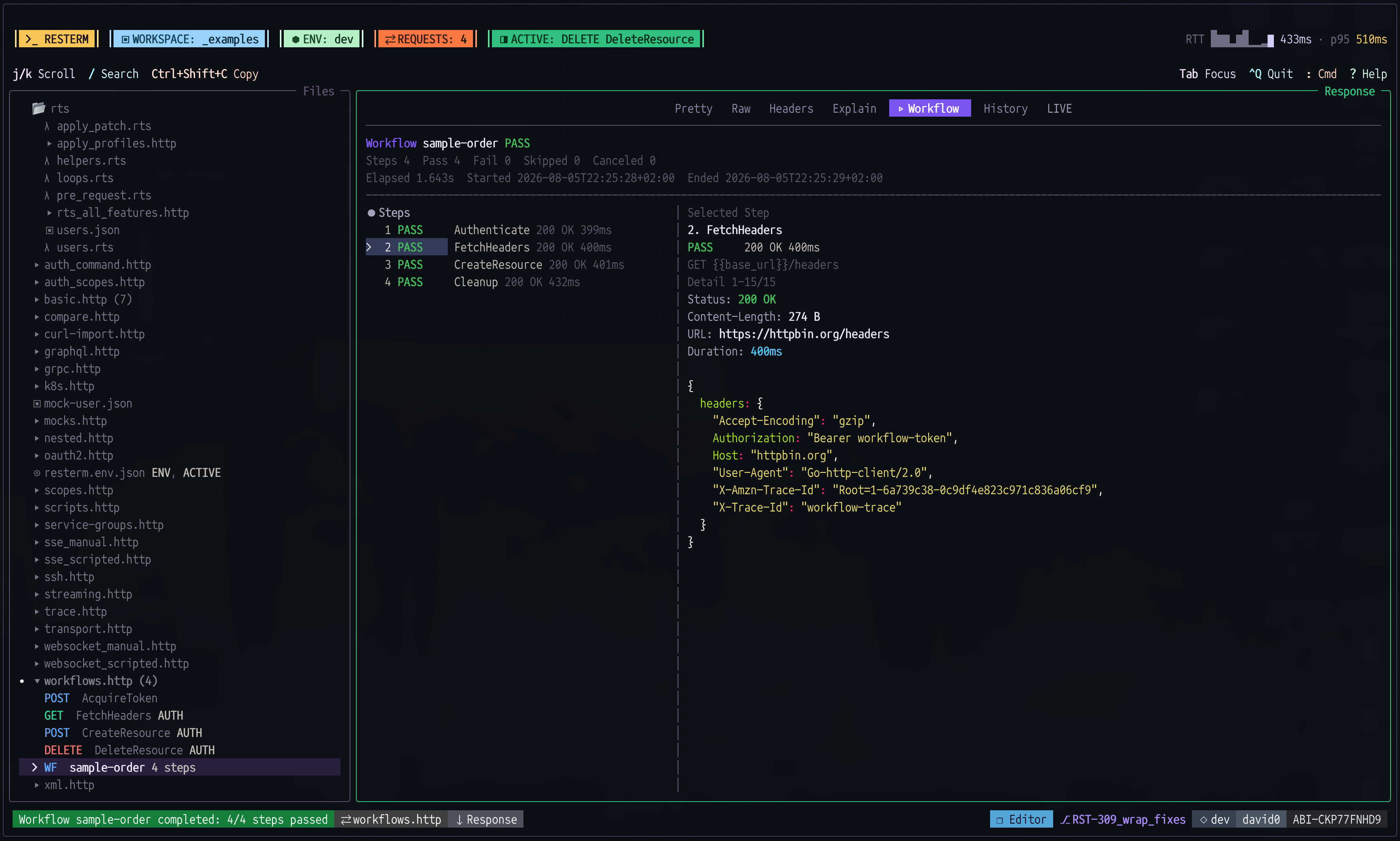Select POST AcquireToken request
Image resolution: width=1400 pixels, height=841 pixels.
coord(101,698)
